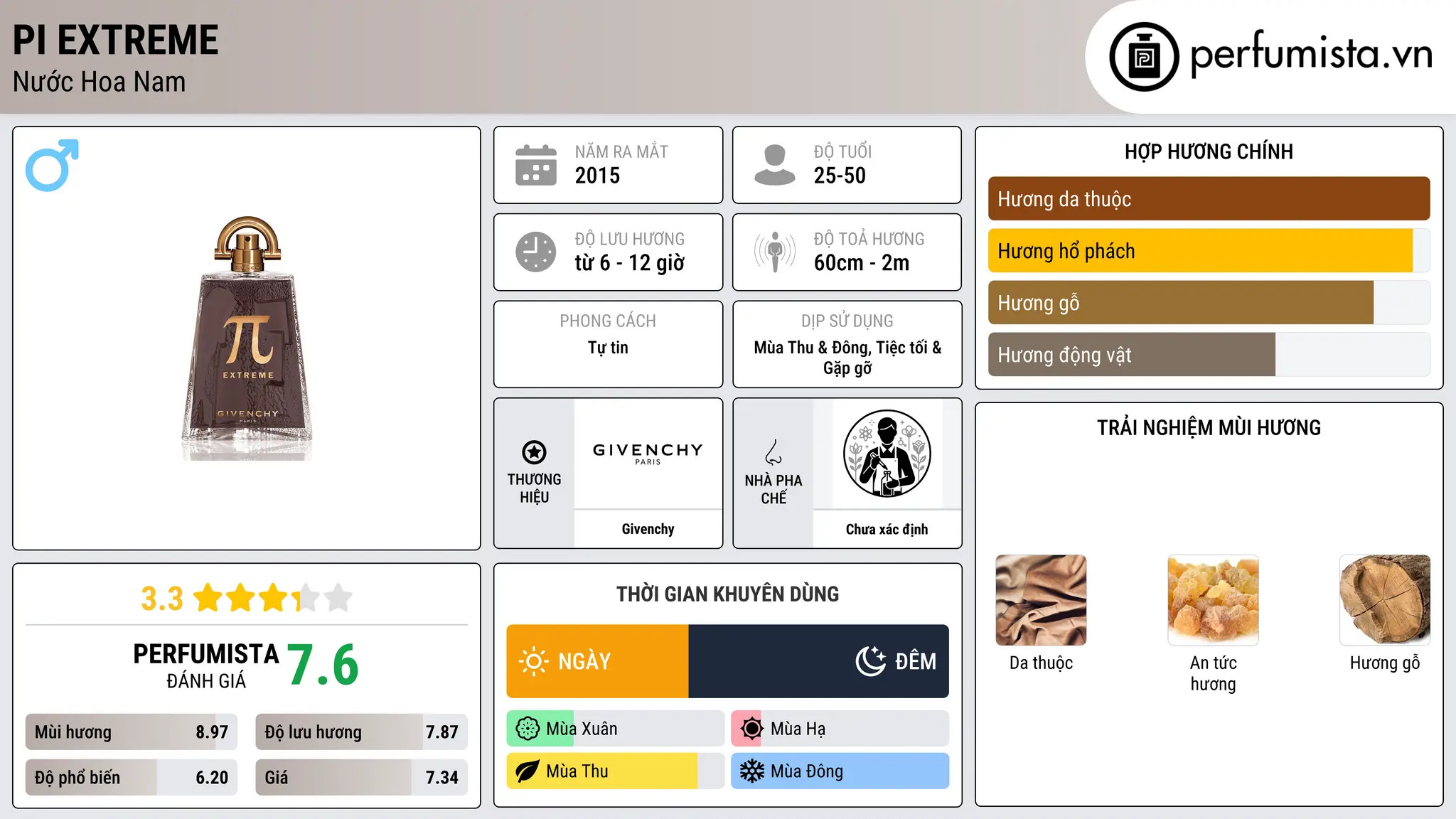Click the Giá 7.34 score bar
Image resolution: width=1456 pixels, height=819 pixels.
[361, 777]
